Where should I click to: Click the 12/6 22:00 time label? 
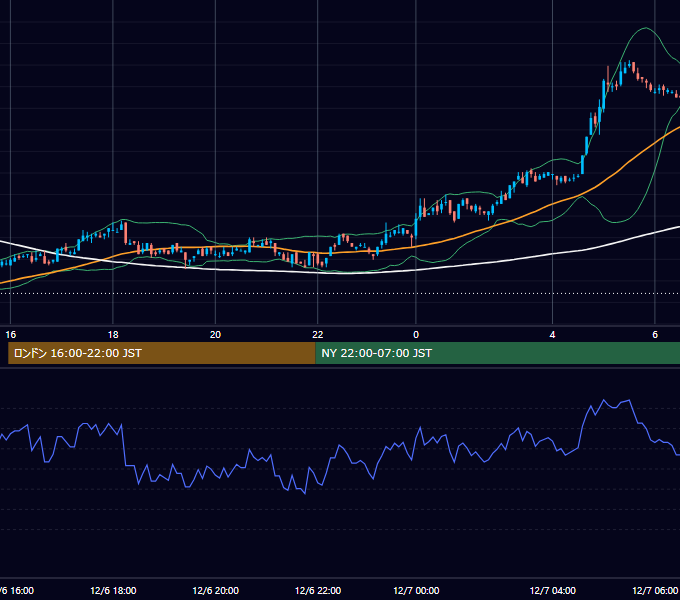click(318, 590)
